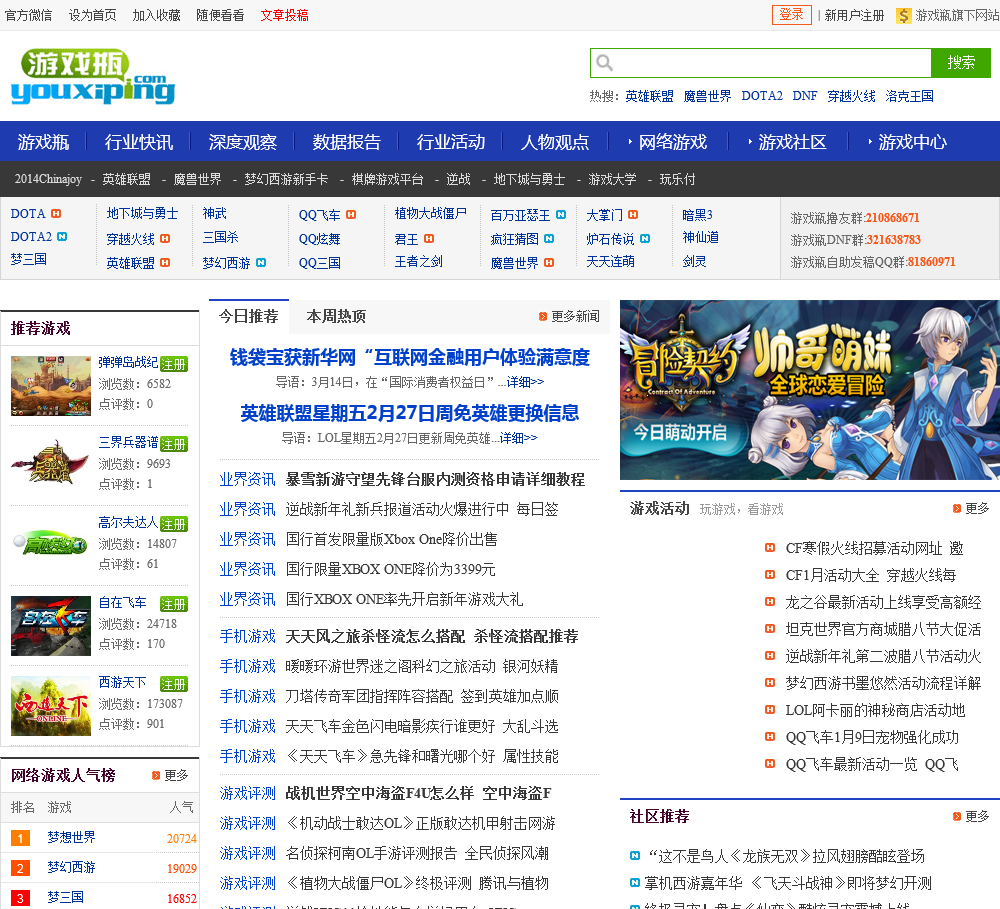Screen dimensions: 1000x909
Task: Click H bullet icon before CF寒假火线招募活动网址
Action: tap(770, 547)
